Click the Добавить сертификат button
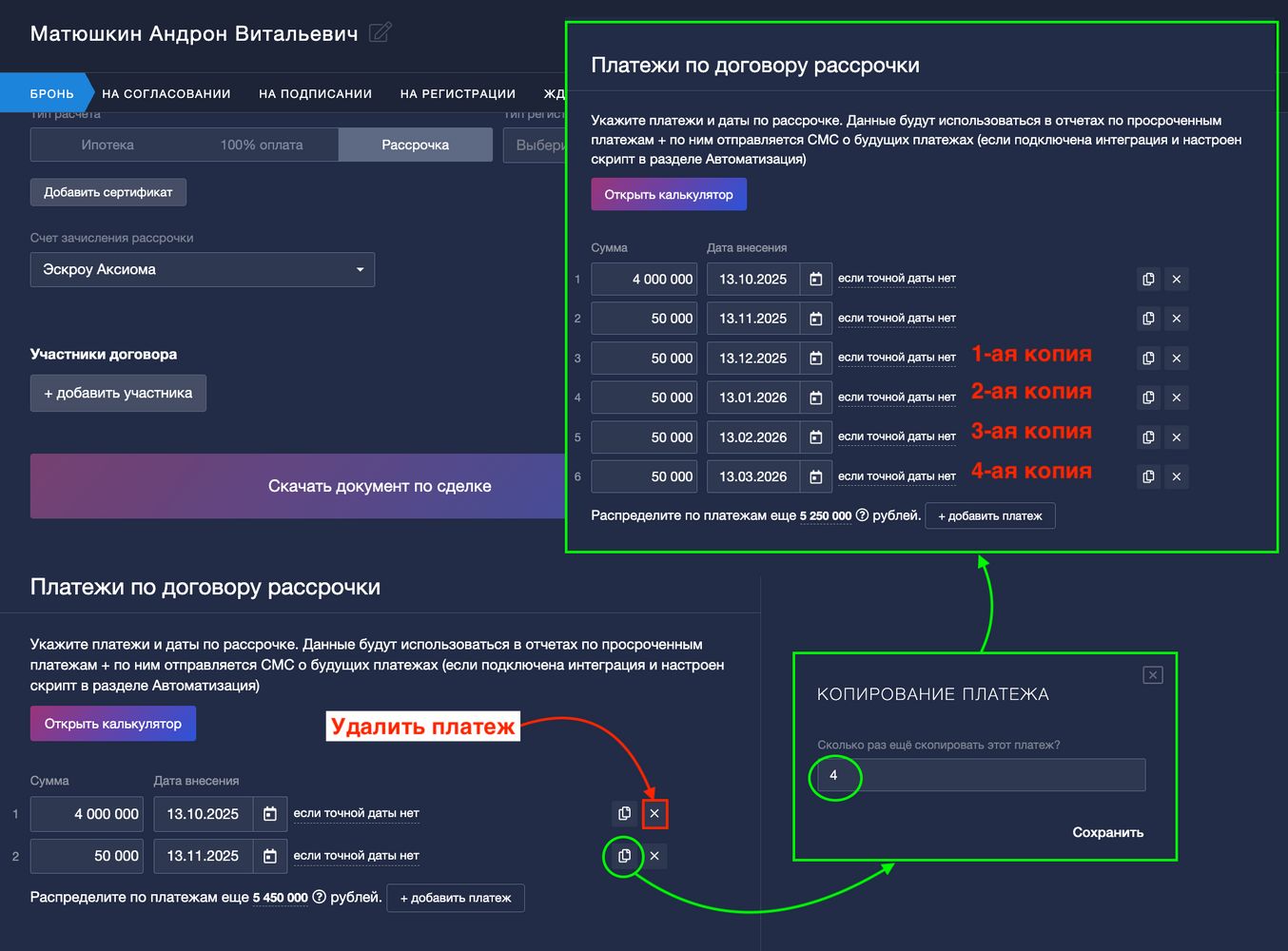 click(x=108, y=192)
